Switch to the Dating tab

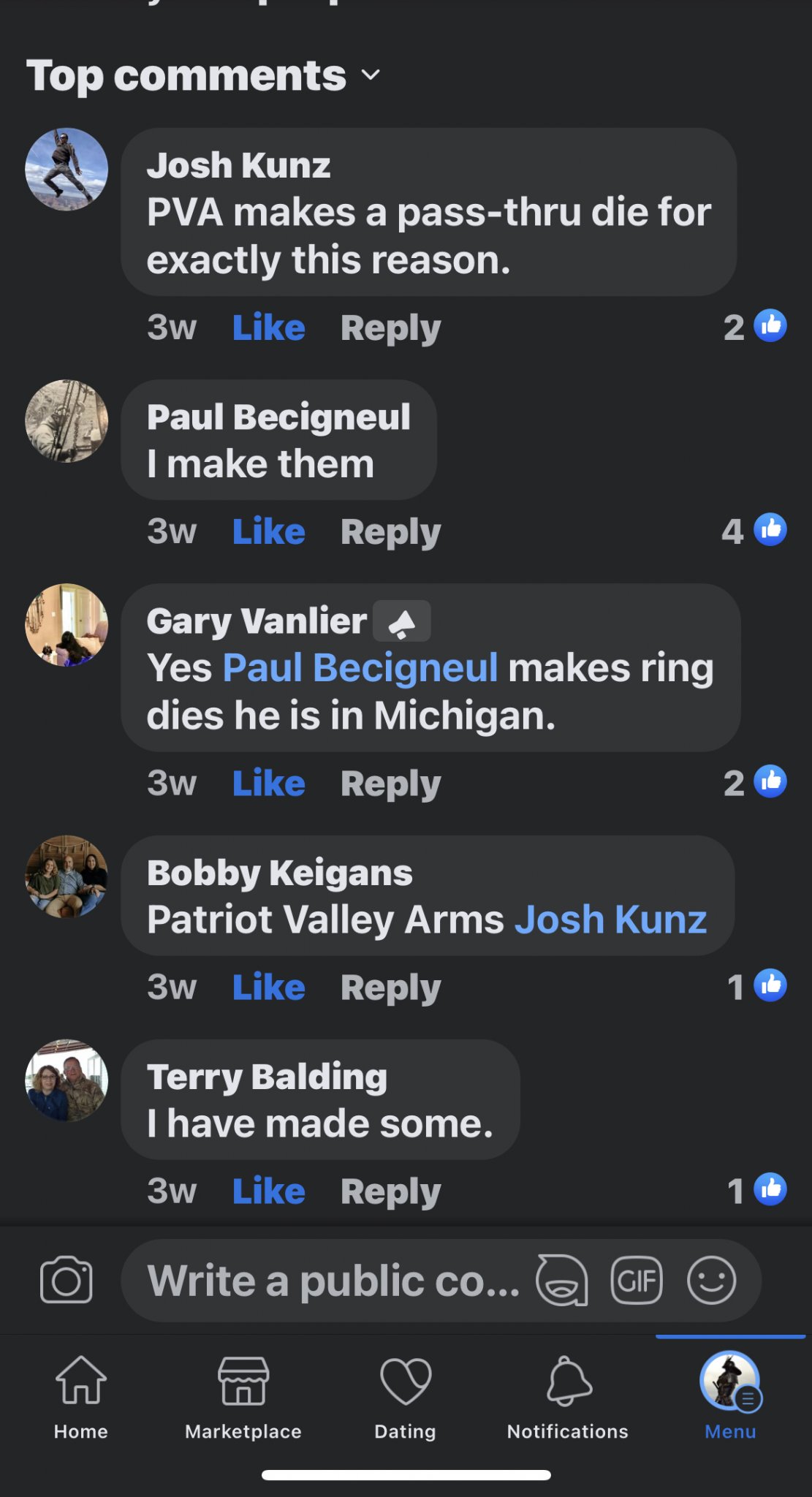coord(406,1398)
